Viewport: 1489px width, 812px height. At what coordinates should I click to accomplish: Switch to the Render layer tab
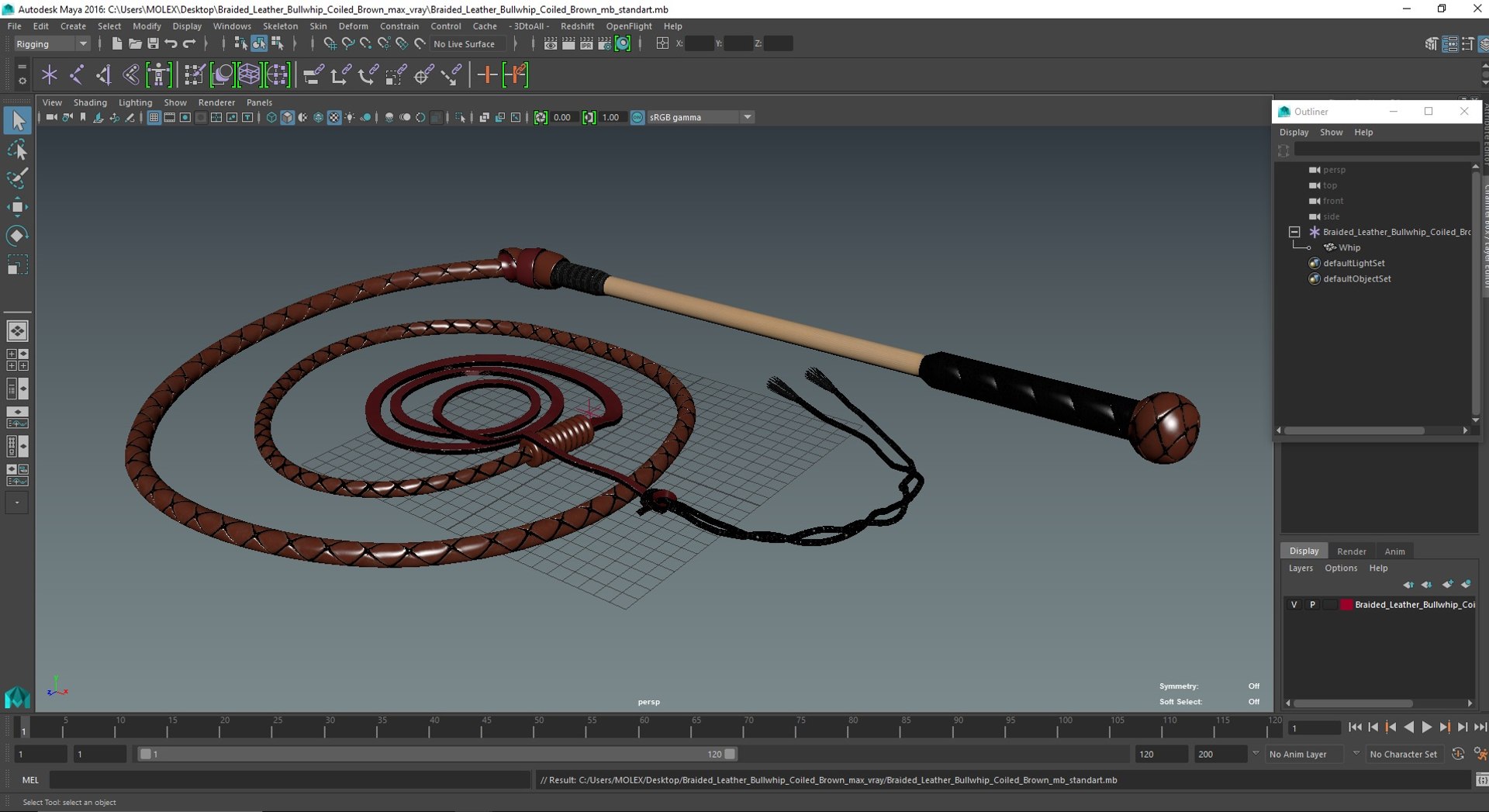1351,551
